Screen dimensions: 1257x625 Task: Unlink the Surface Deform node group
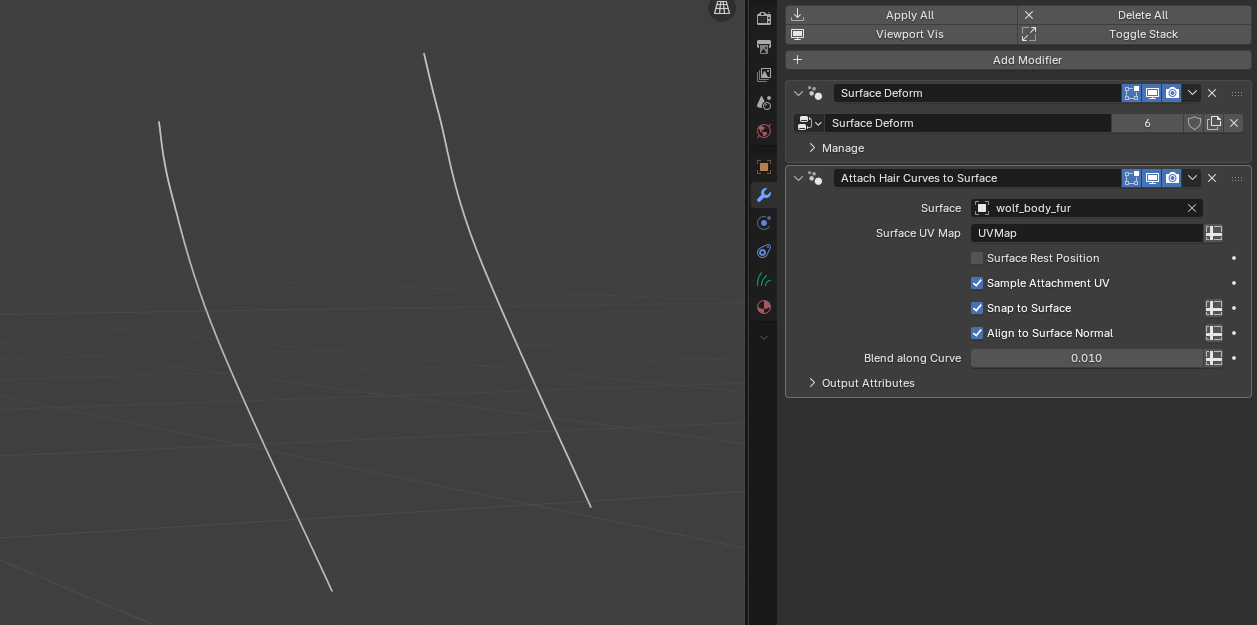[1234, 123]
